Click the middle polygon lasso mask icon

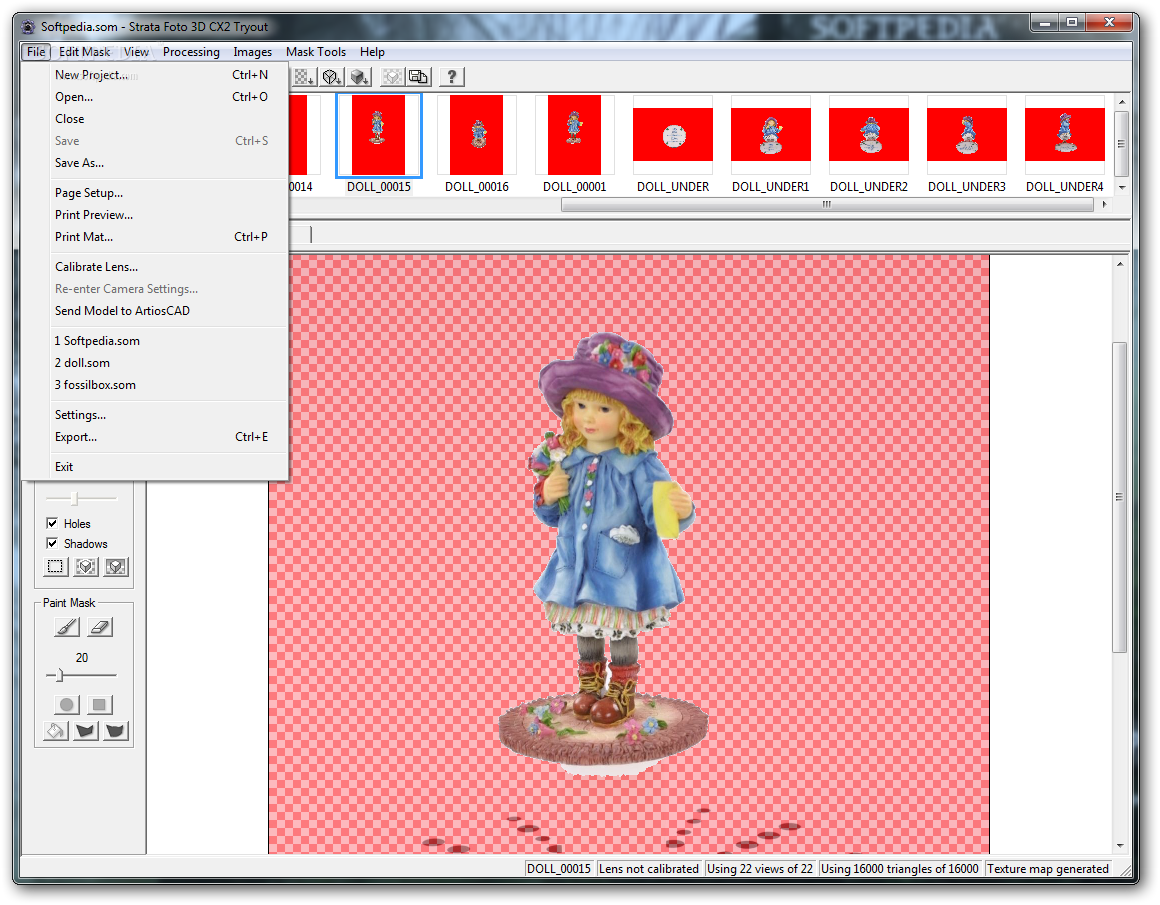[86, 731]
